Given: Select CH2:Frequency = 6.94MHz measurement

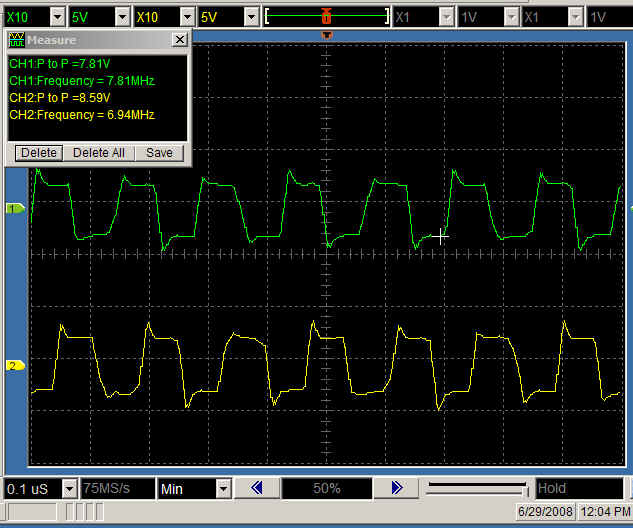Looking at the screenshot, I should click(x=82, y=115).
